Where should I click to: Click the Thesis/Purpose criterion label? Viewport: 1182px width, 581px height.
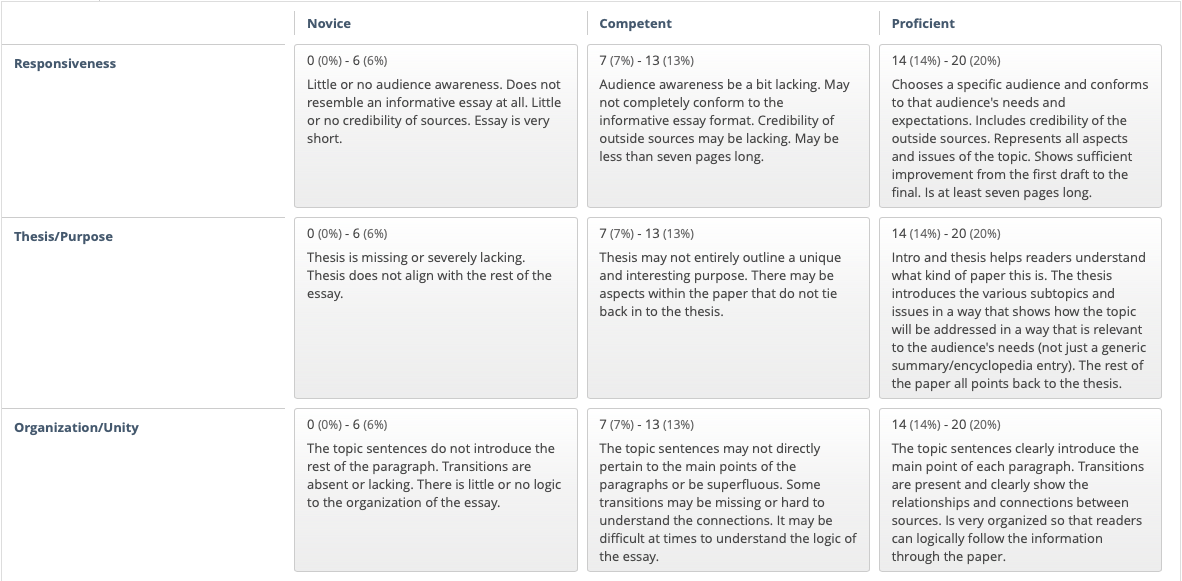coord(63,237)
